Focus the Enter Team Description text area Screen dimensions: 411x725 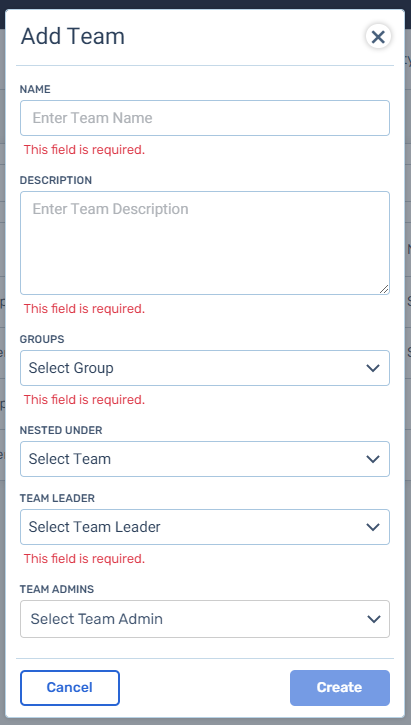coord(205,243)
